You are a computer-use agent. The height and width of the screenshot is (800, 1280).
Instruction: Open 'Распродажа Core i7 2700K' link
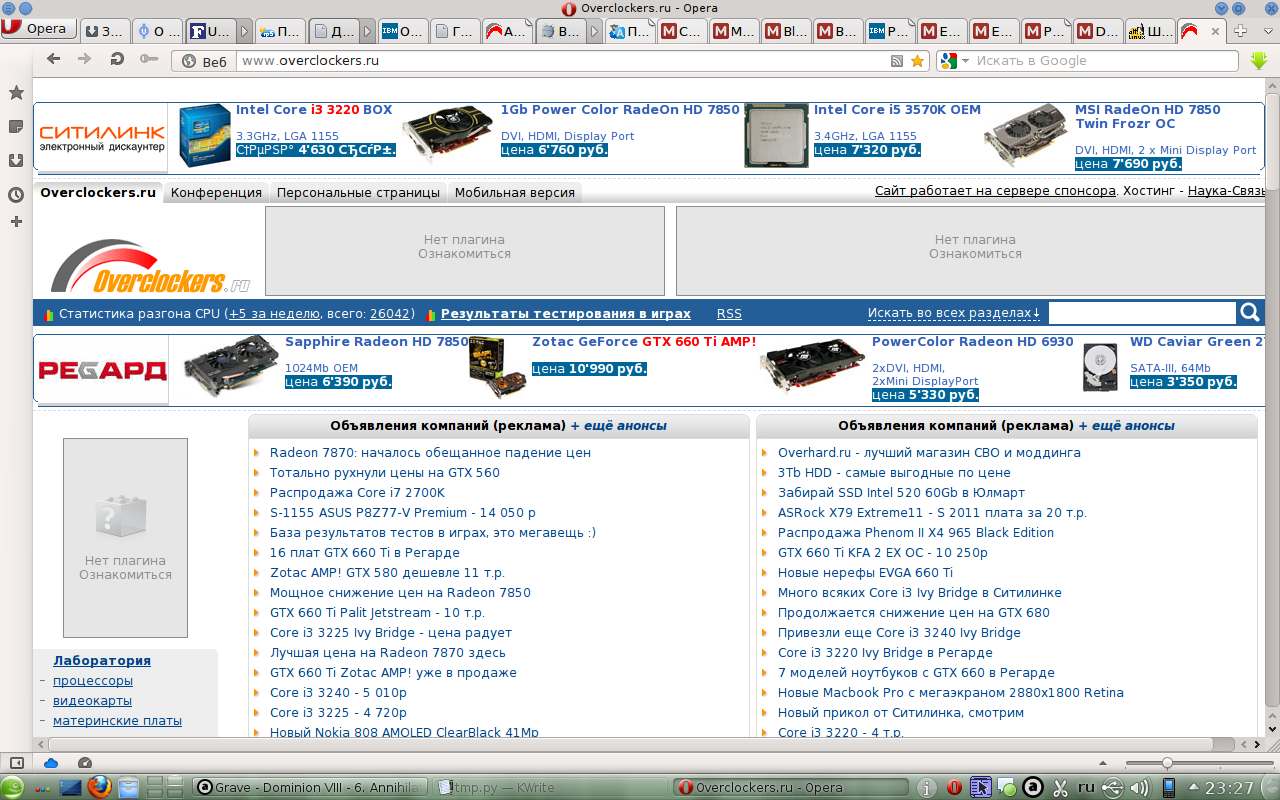tap(357, 492)
